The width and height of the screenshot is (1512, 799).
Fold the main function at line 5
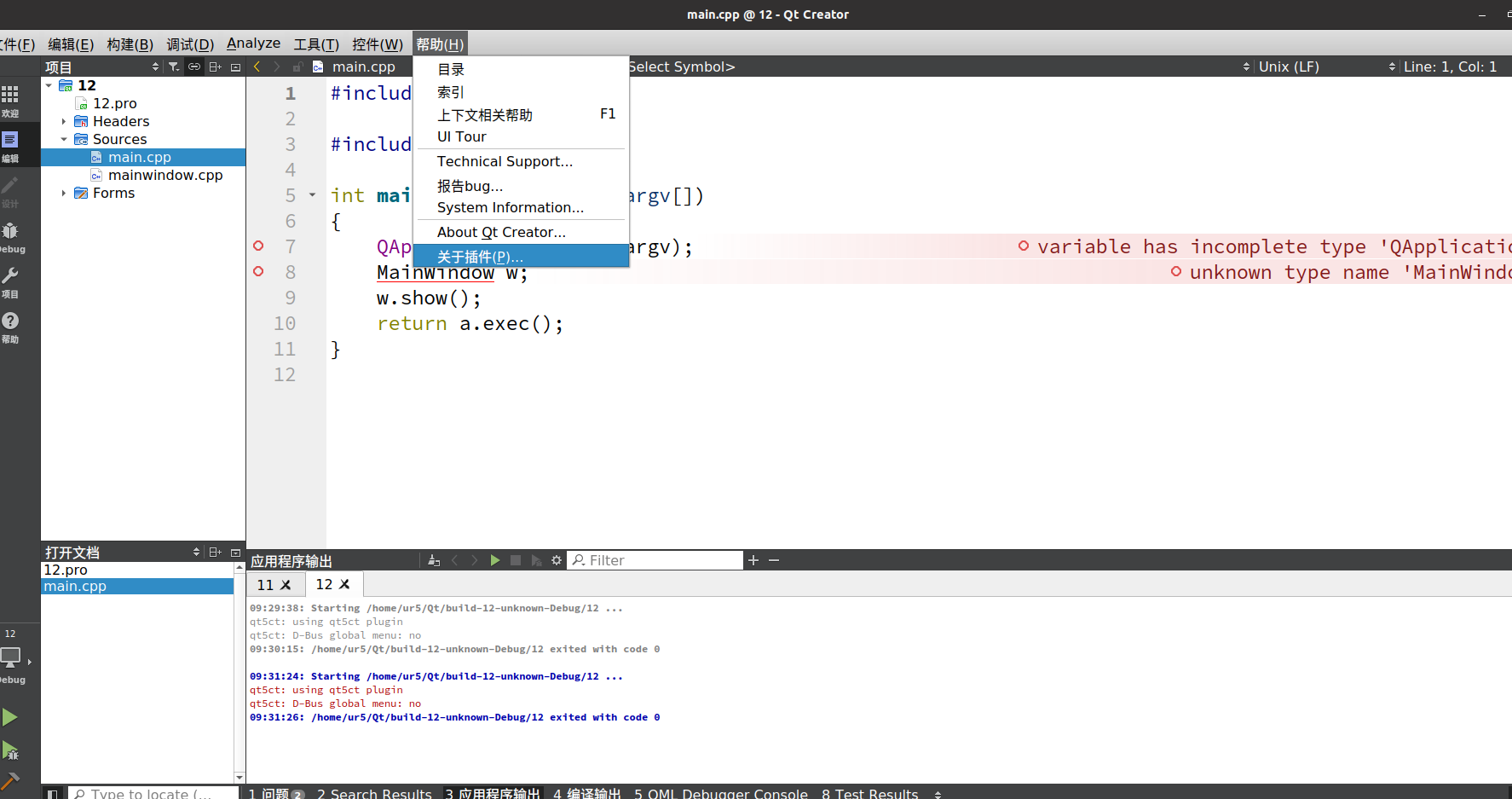click(312, 195)
